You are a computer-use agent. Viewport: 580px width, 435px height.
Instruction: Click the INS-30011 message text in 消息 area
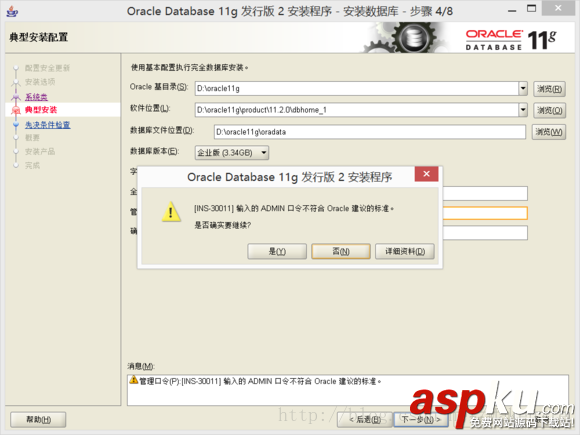point(260,381)
